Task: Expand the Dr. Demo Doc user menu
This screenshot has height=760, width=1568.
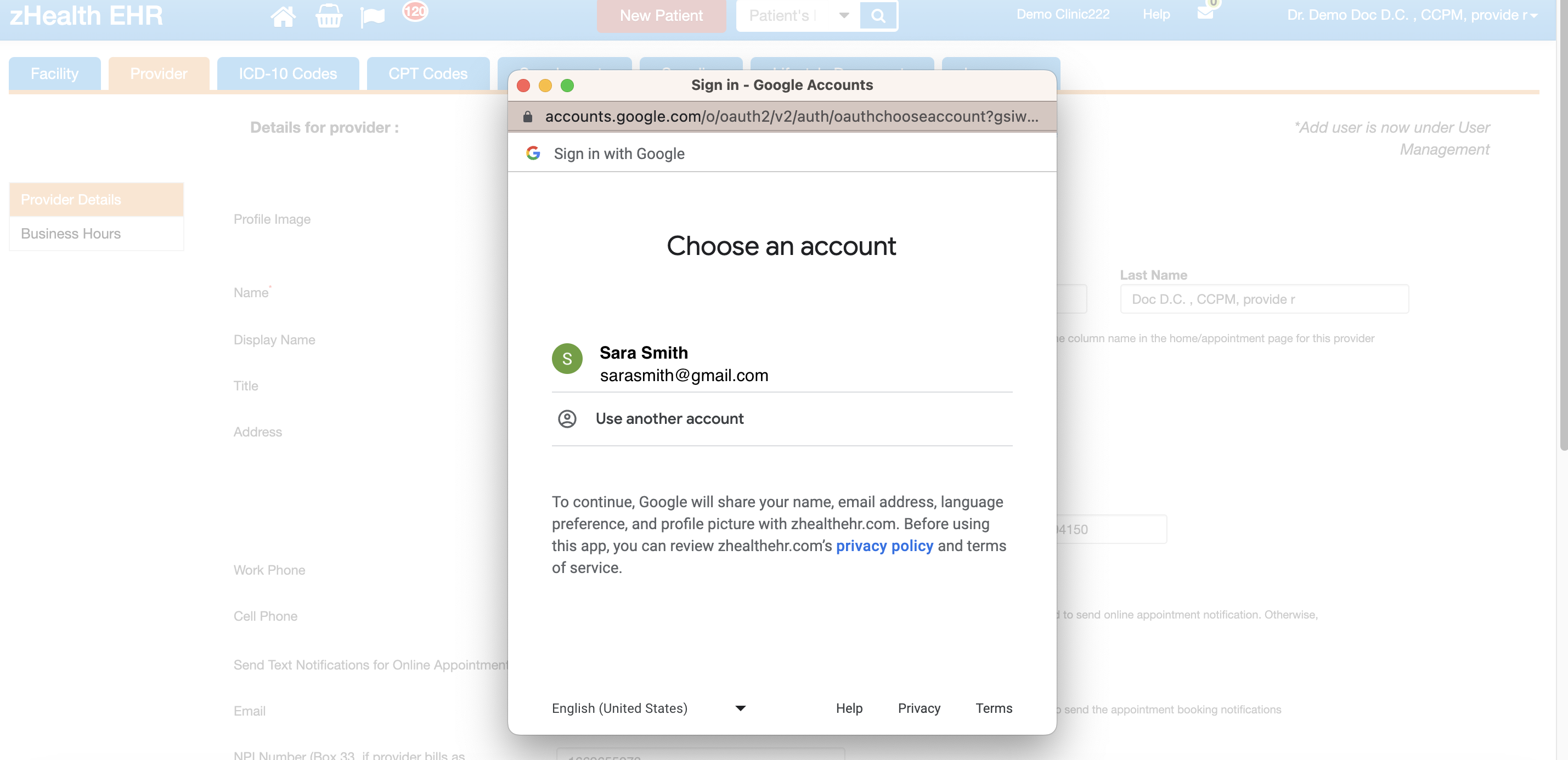Action: [x=1412, y=15]
